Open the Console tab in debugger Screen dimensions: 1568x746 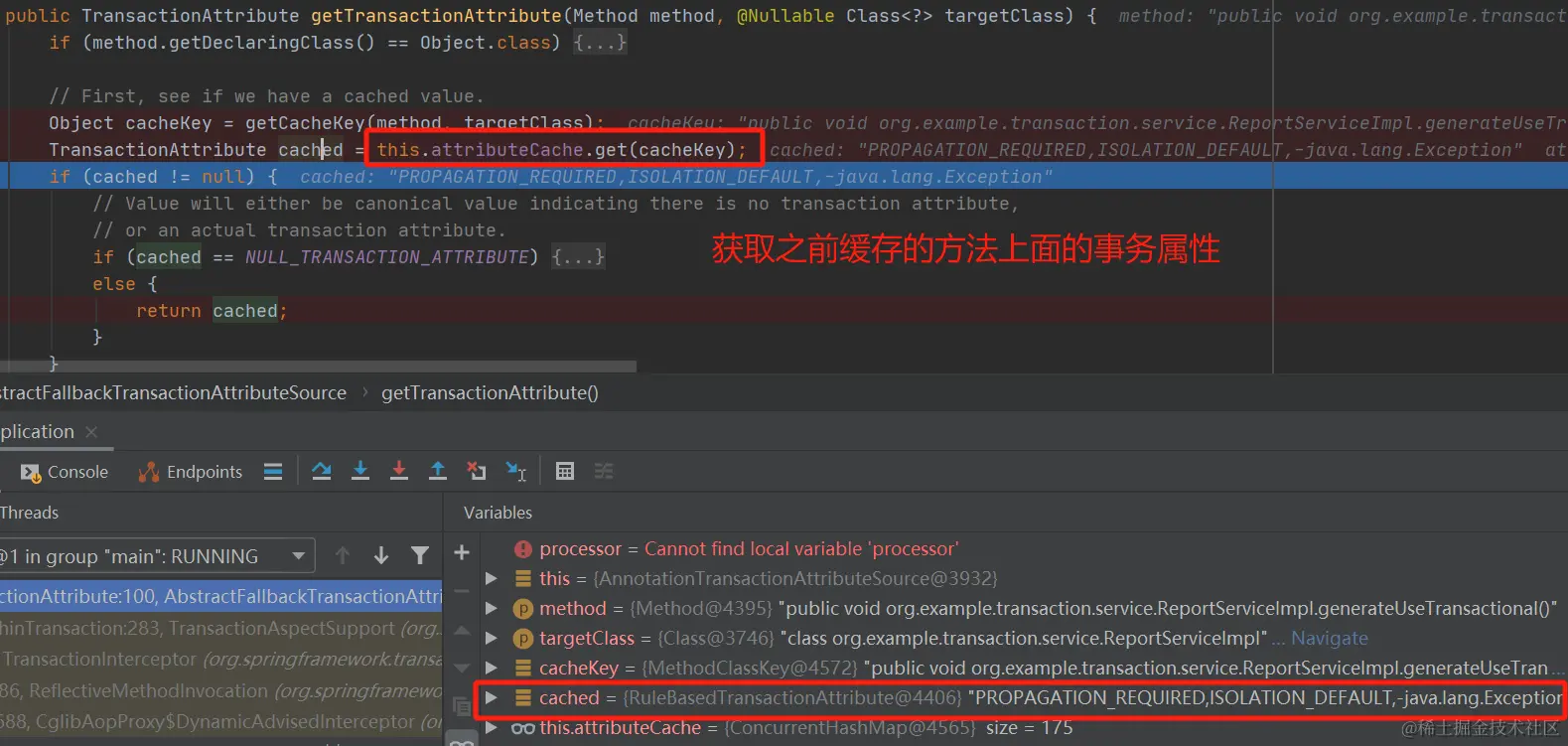coord(65,472)
